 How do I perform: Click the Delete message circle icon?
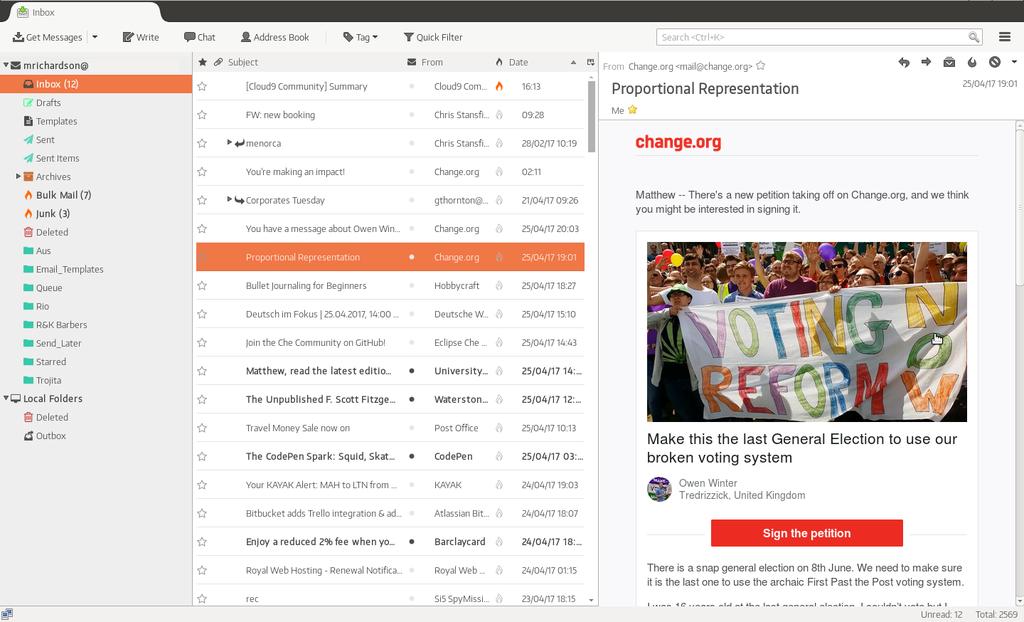click(994, 62)
